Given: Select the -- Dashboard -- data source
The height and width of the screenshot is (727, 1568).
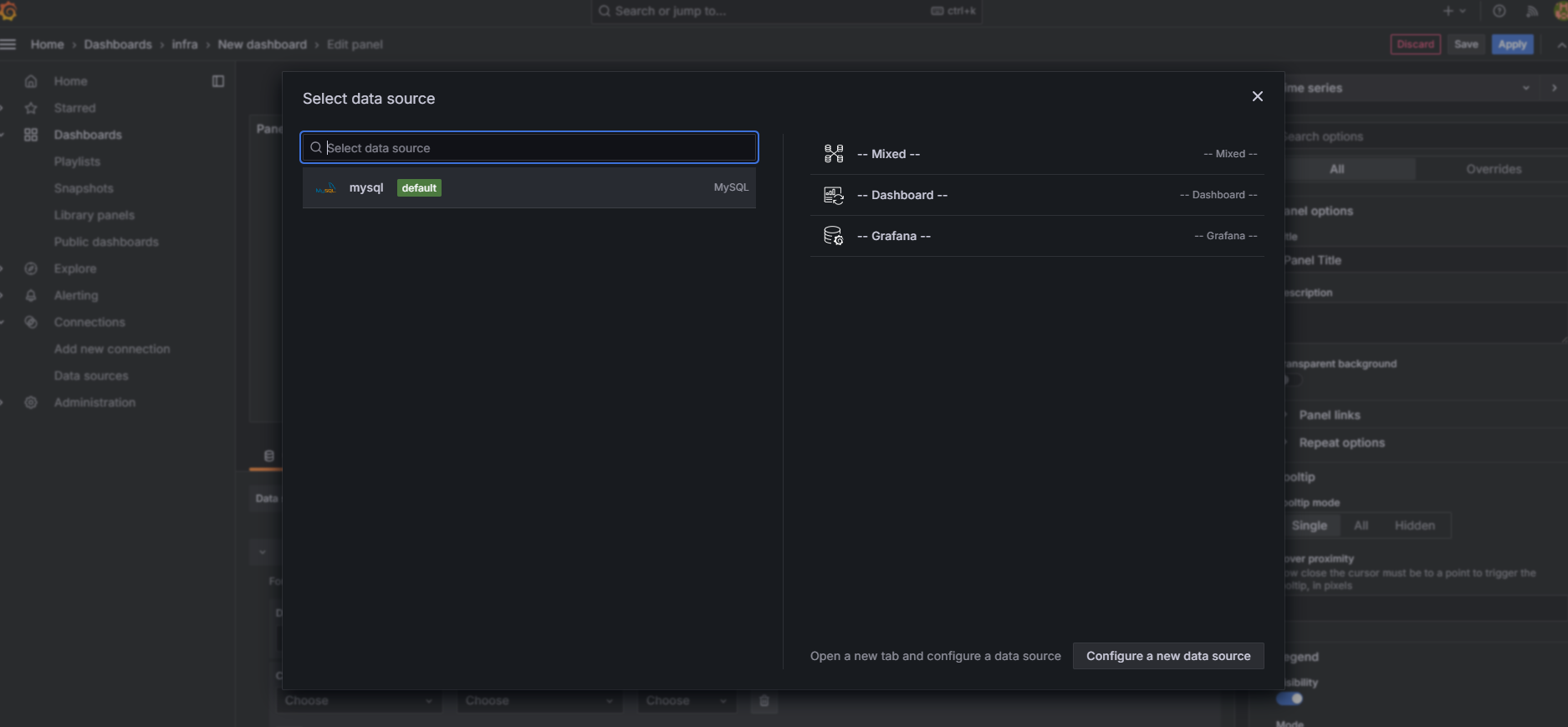Looking at the screenshot, I should (1037, 195).
